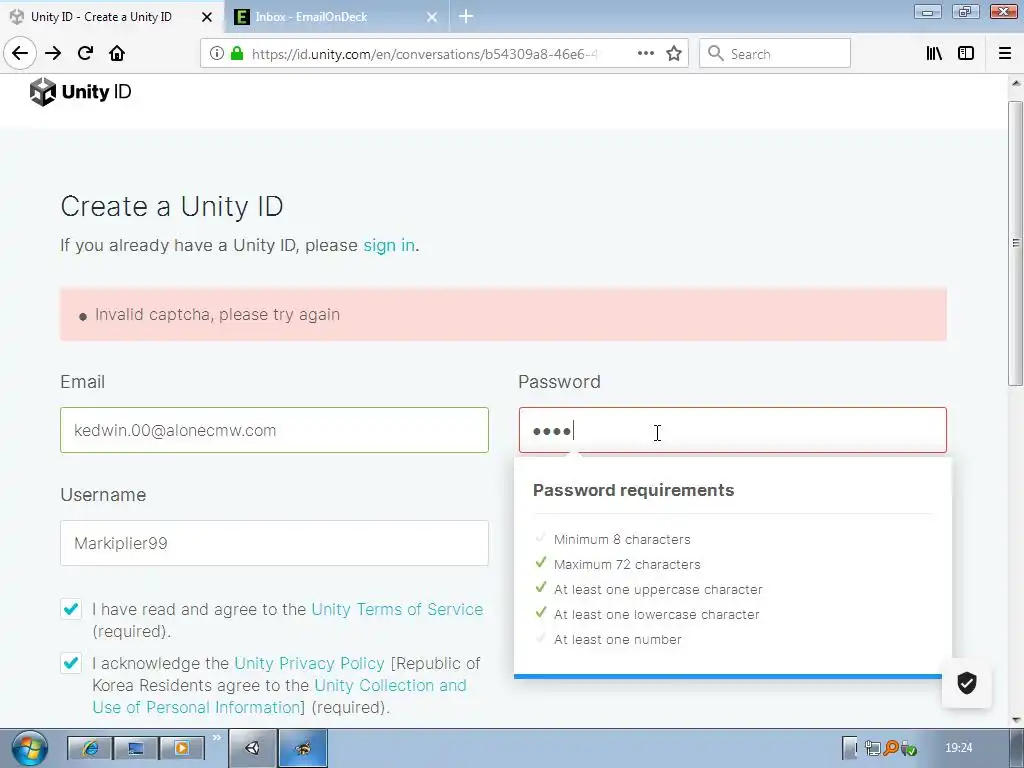The height and width of the screenshot is (768, 1024).
Task: Click the active browser taskbar button
Action: coord(303,748)
